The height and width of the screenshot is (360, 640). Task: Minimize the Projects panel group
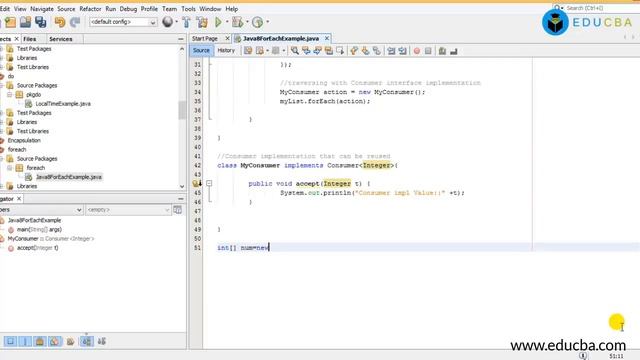181,39
